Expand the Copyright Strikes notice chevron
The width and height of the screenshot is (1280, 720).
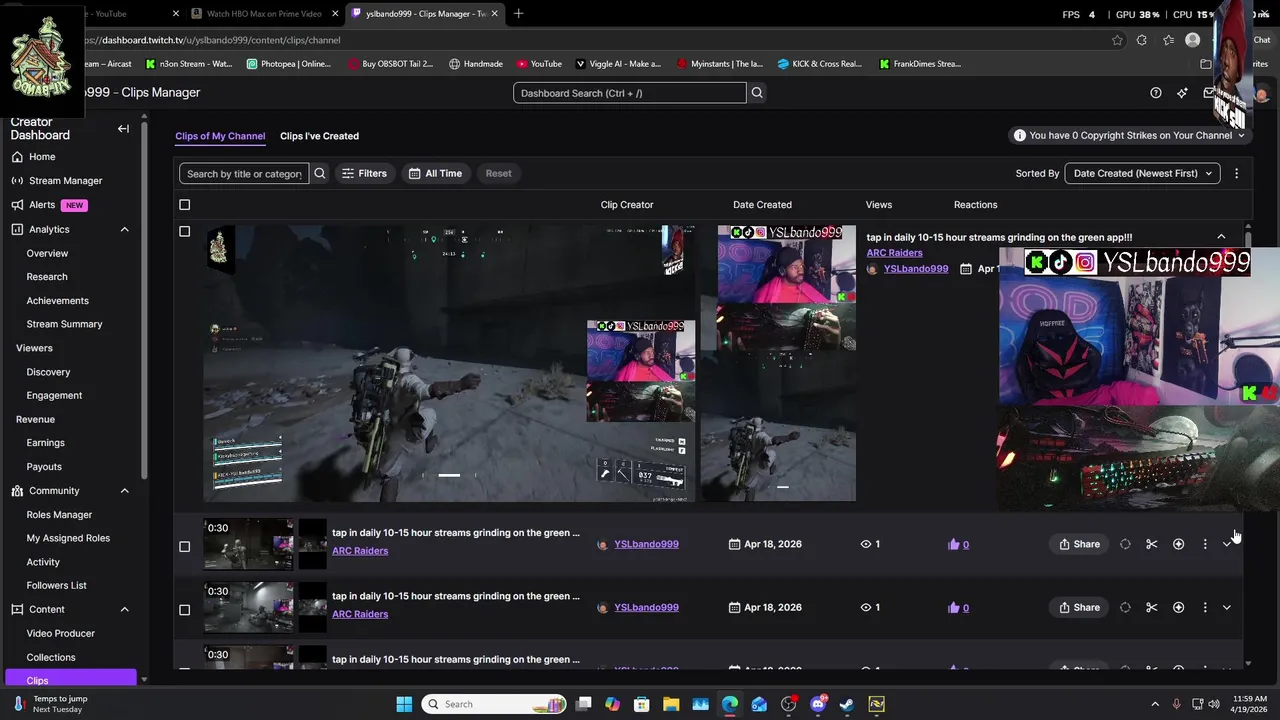pos(1241,136)
